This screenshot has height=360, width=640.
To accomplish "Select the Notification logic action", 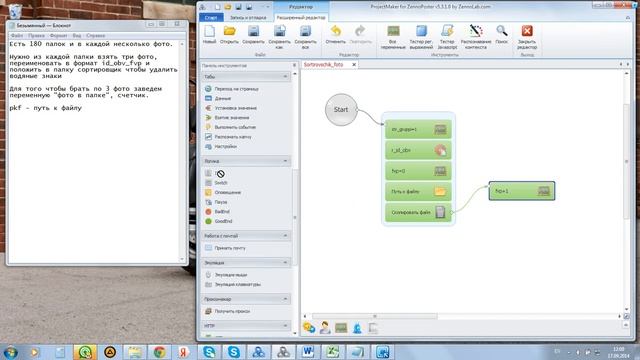I will 223,192.
